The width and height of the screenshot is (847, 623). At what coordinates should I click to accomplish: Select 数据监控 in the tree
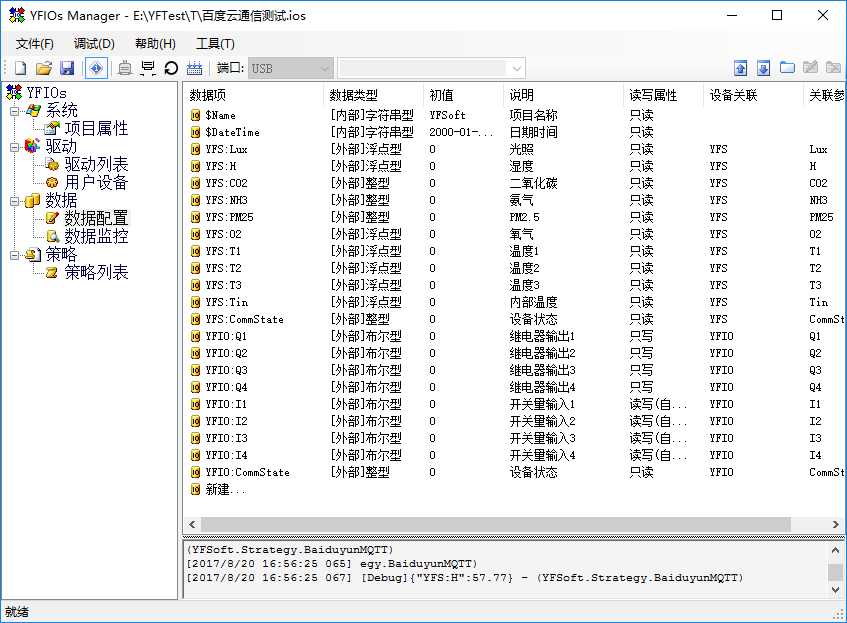[96, 236]
